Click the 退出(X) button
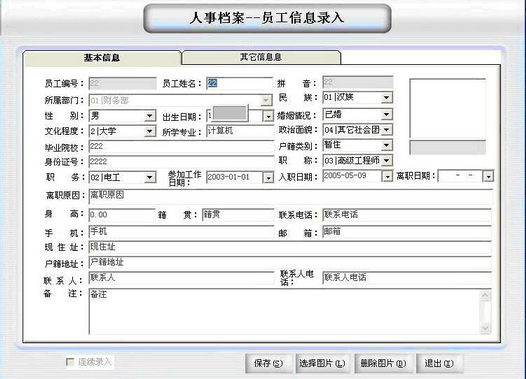 point(439,363)
